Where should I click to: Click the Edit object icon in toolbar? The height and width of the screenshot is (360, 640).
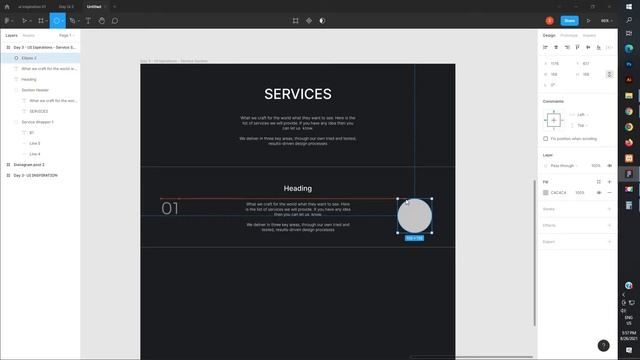coord(296,21)
